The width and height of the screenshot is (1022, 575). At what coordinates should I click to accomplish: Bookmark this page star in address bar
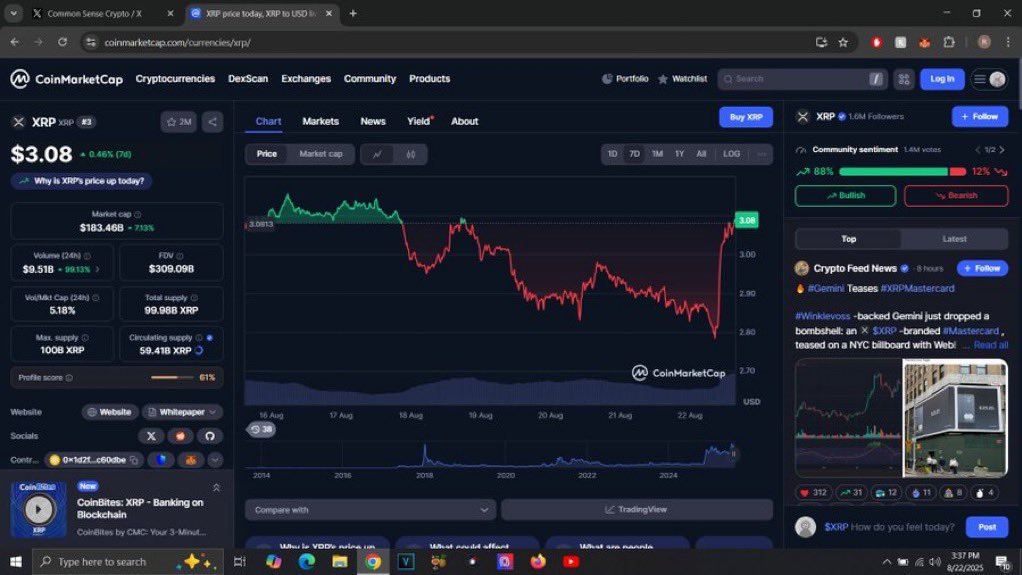point(843,42)
